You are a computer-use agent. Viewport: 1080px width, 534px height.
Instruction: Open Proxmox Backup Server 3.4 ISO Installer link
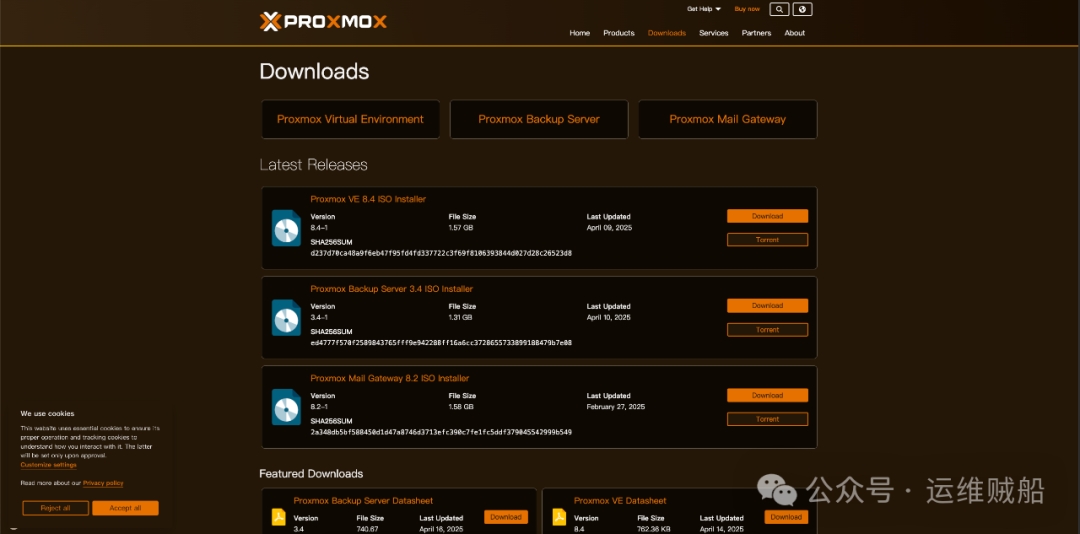click(391, 289)
